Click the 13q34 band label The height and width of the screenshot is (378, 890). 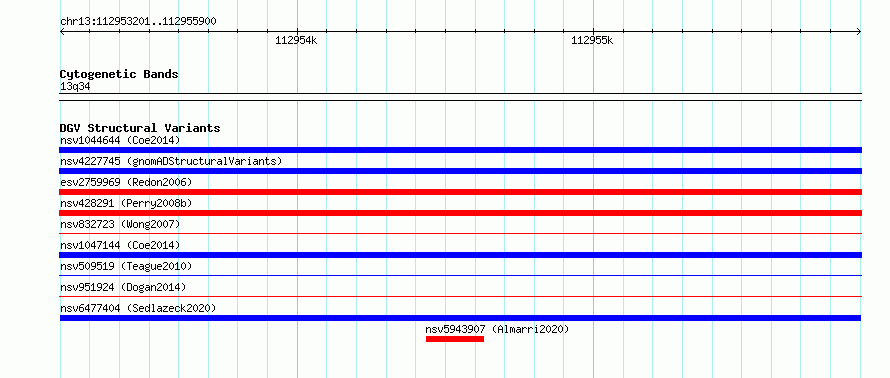(x=75, y=87)
